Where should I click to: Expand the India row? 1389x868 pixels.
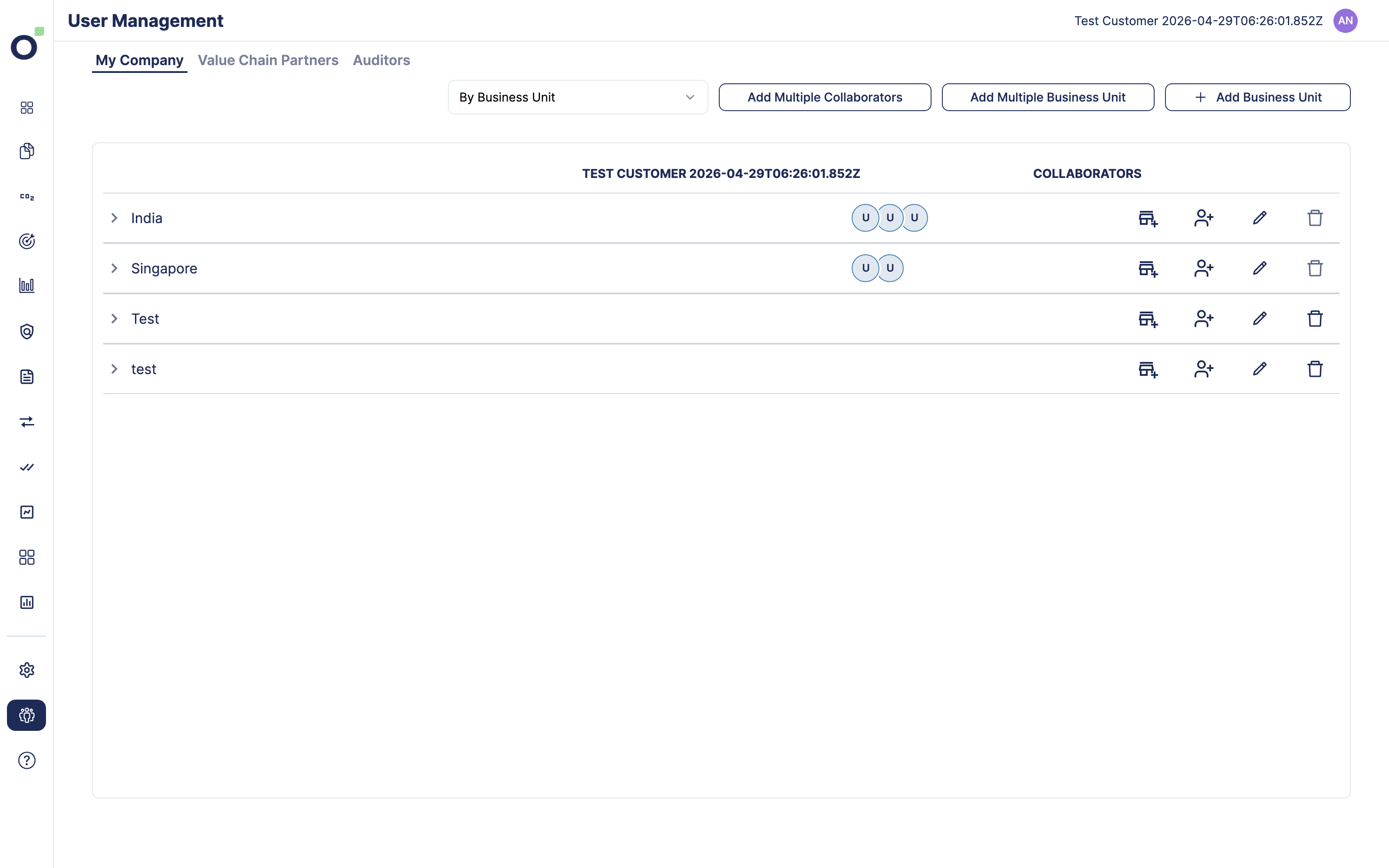point(114,218)
